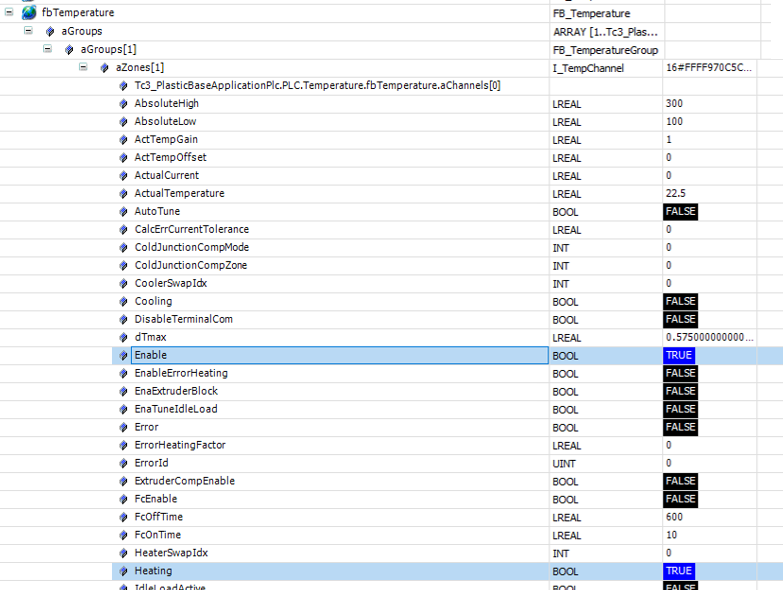Viewport: 783px width, 590px height.
Task: Click the dTmax value 0.575
Action: (709, 337)
